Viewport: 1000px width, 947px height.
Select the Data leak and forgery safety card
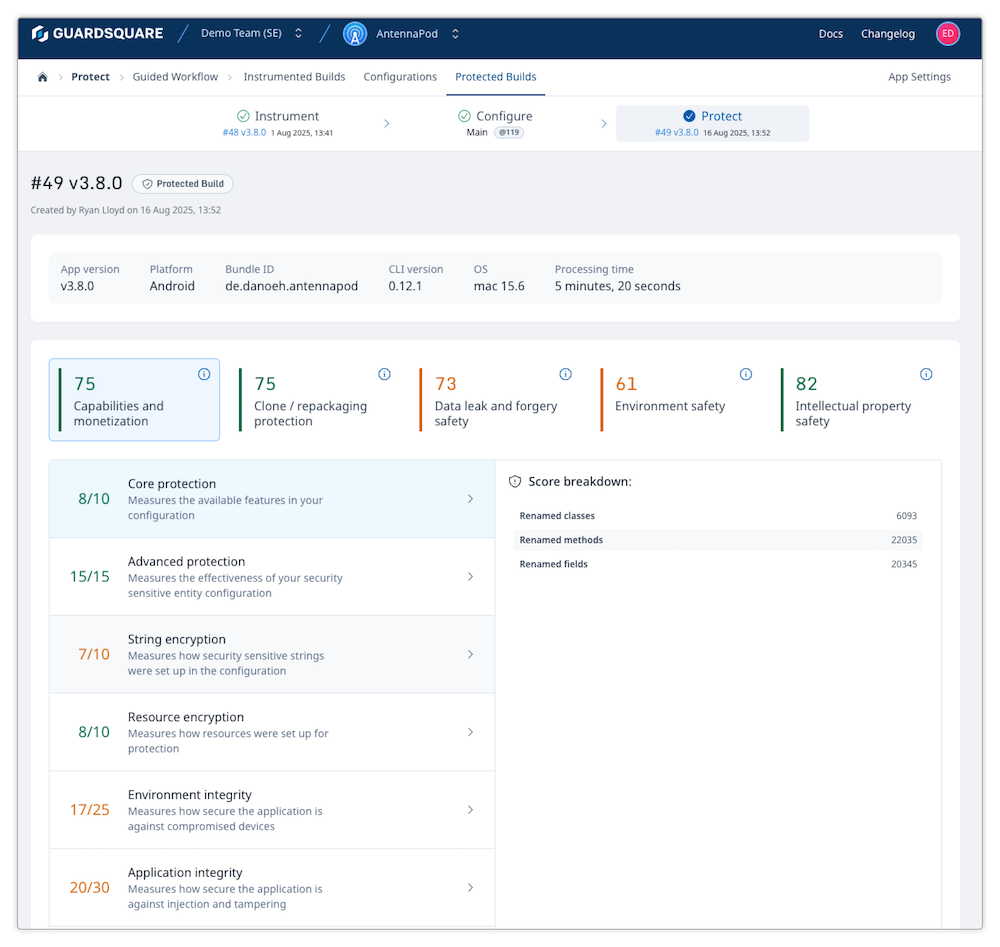click(500, 399)
